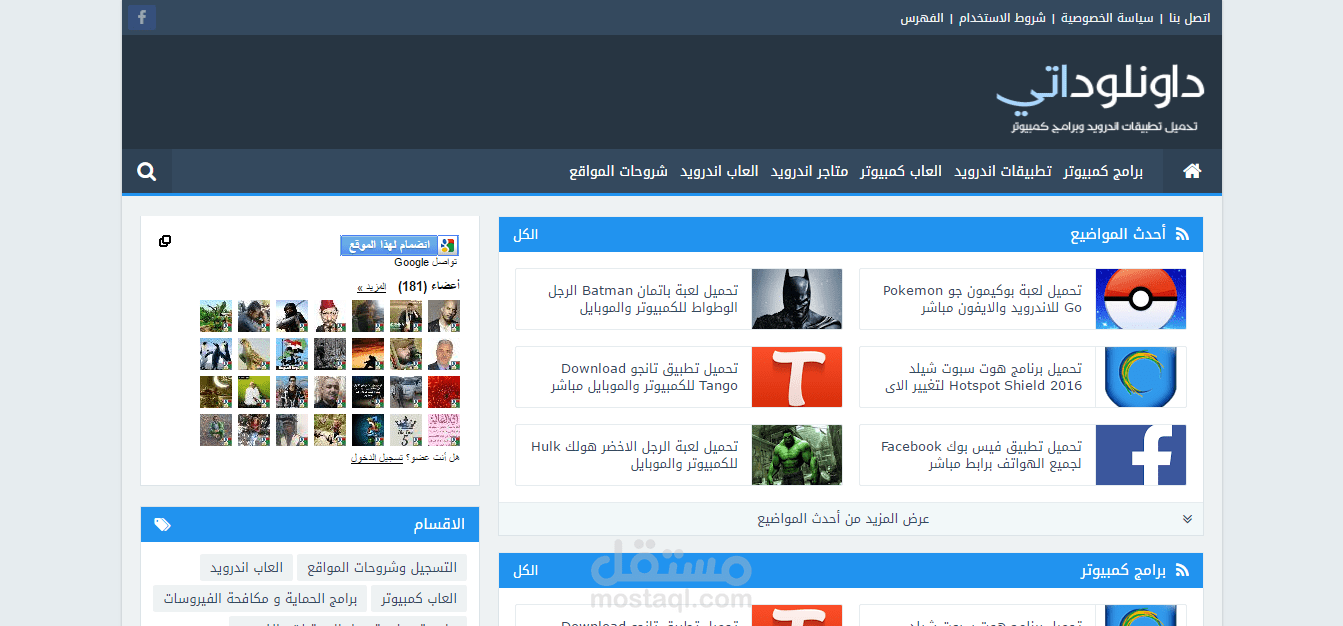Click first member avatar in top row
Viewport: 1343px width, 626px height.
click(x=444, y=316)
